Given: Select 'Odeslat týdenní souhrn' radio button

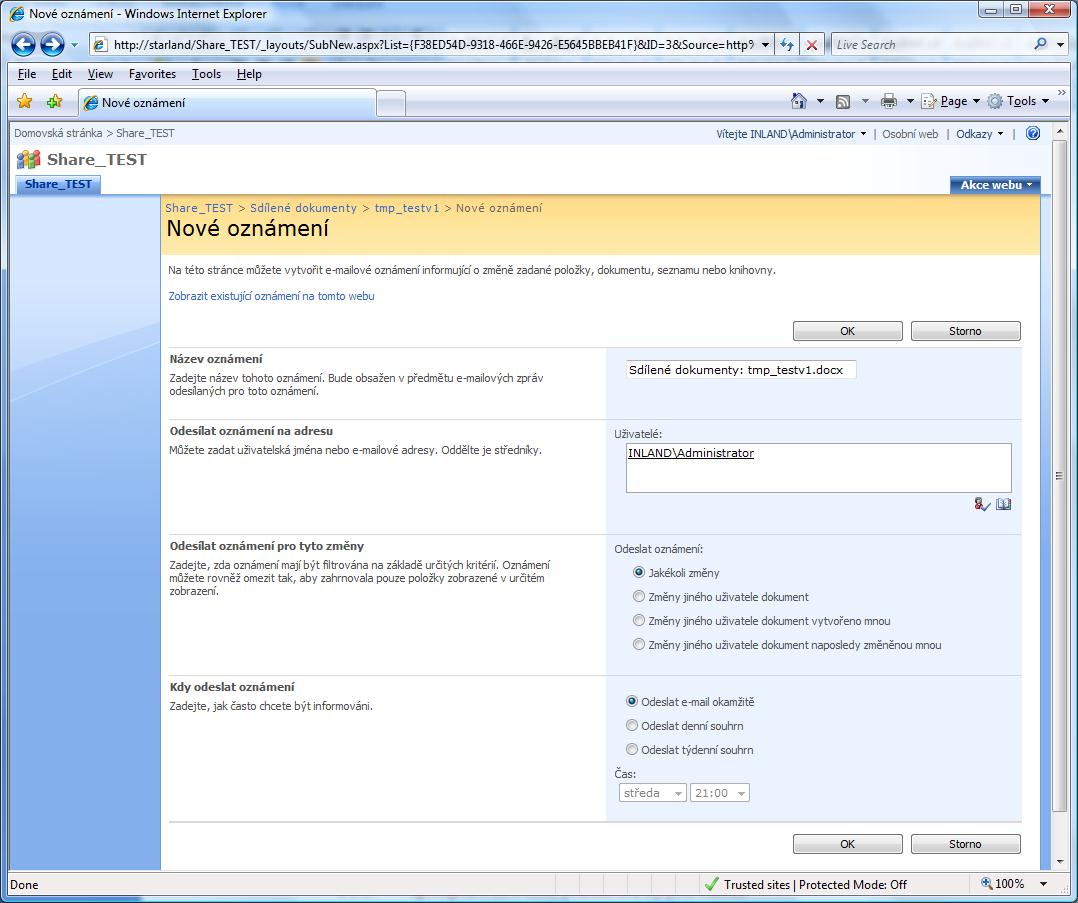Looking at the screenshot, I should pos(632,750).
